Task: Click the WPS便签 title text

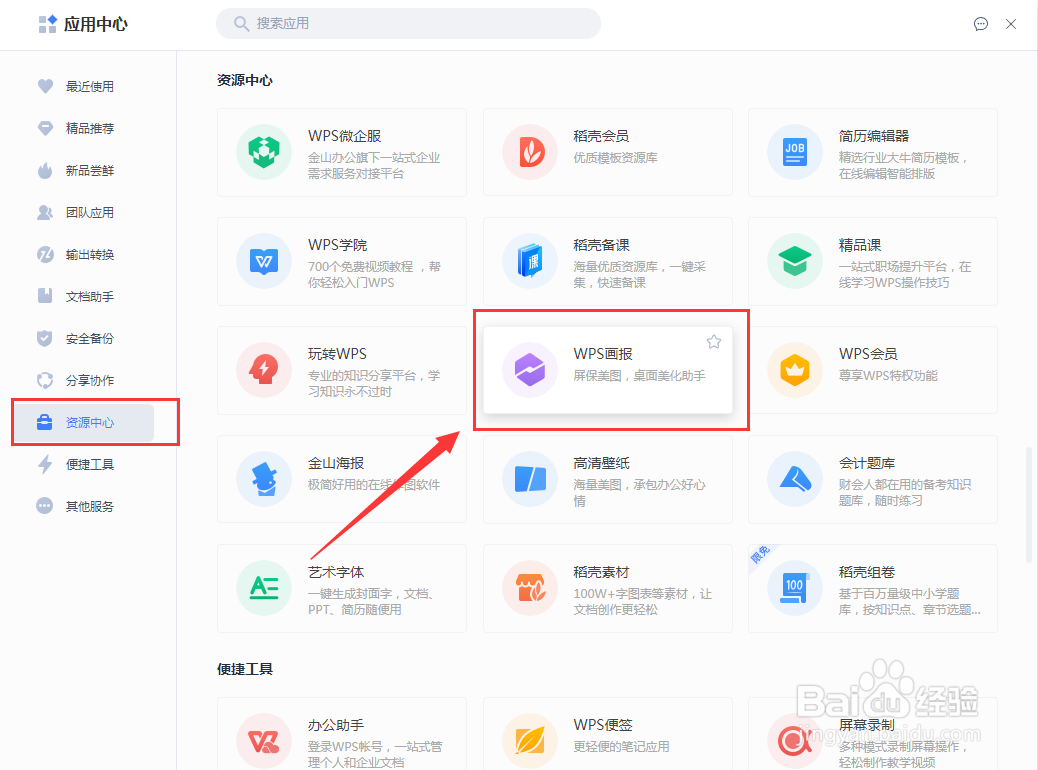Action: [602, 725]
